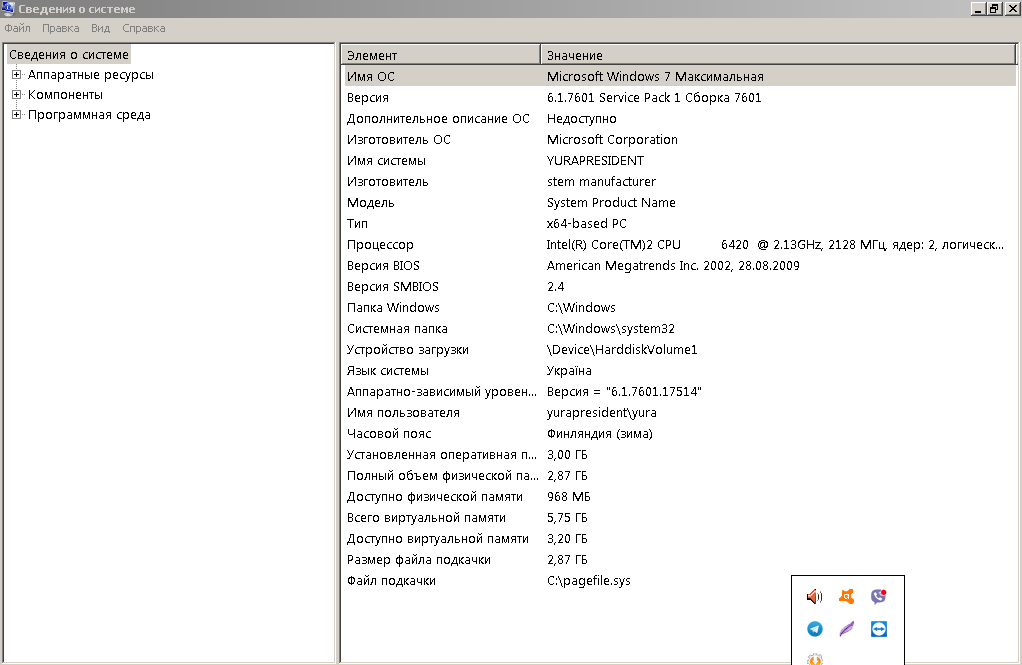1022x665 pixels.
Task: Open the TeamViewer tray icon
Action: [879, 629]
